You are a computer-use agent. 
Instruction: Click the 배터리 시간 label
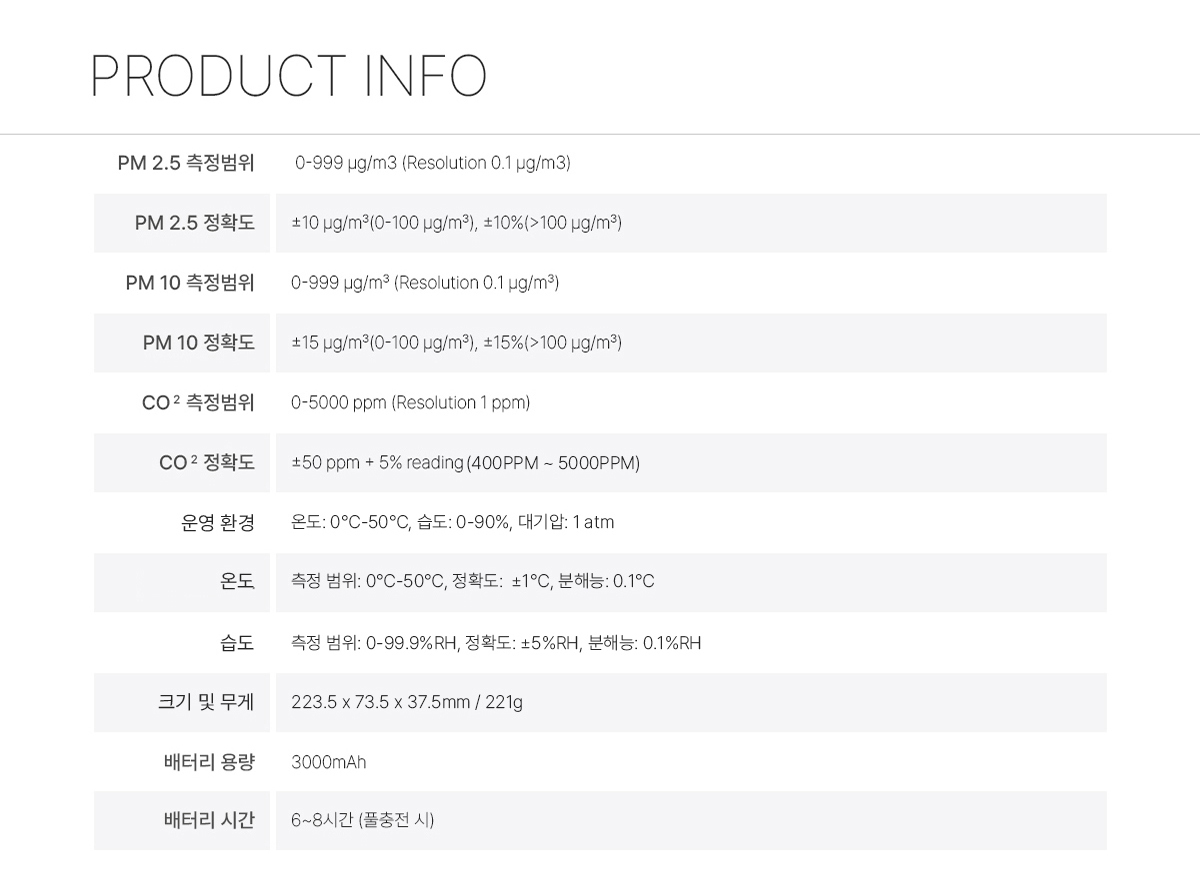point(209,821)
